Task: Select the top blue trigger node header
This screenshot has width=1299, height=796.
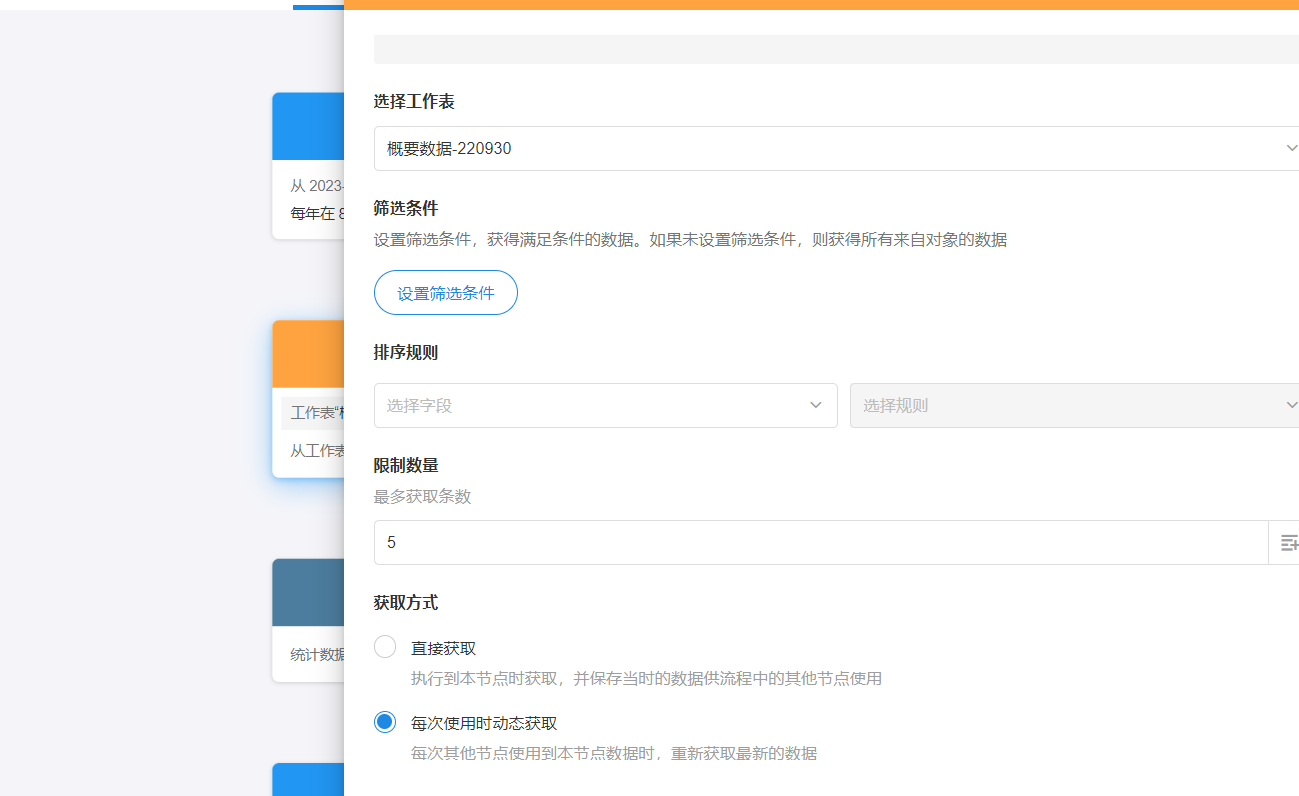Action: point(308,126)
